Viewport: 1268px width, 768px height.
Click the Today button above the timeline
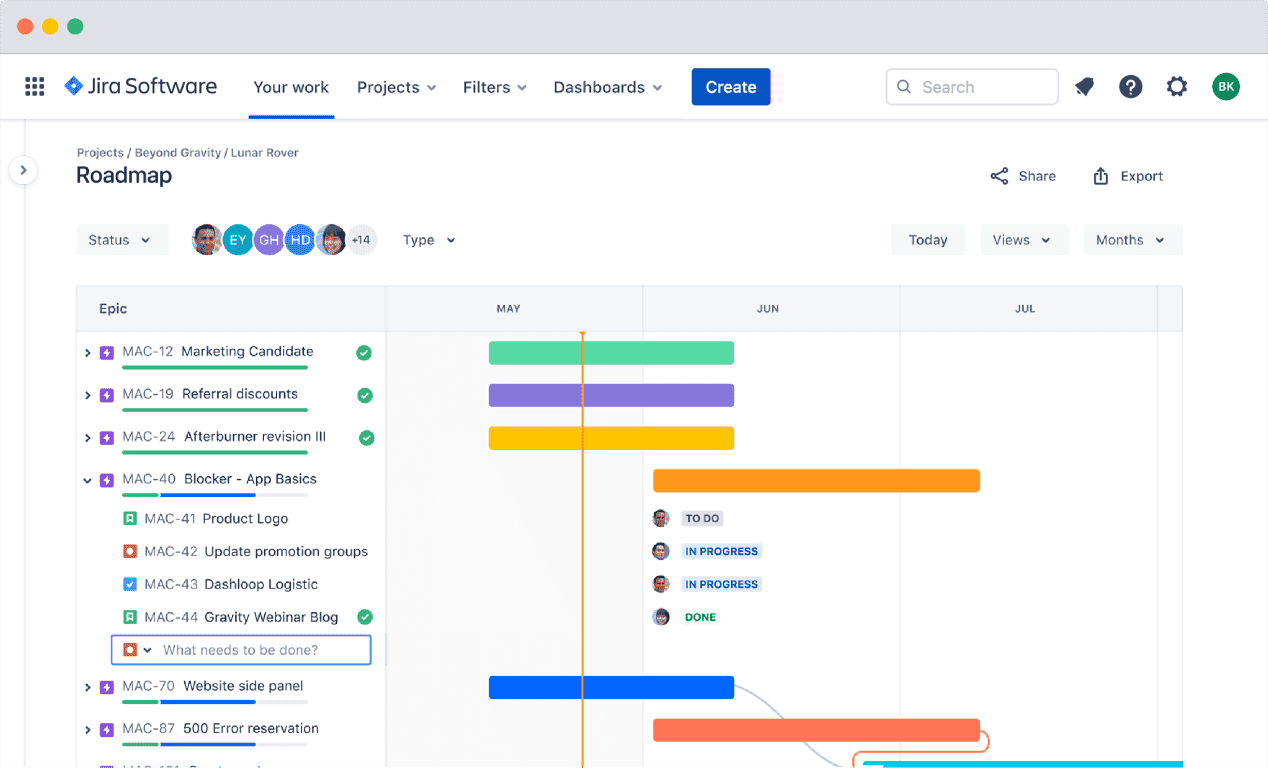click(x=927, y=239)
